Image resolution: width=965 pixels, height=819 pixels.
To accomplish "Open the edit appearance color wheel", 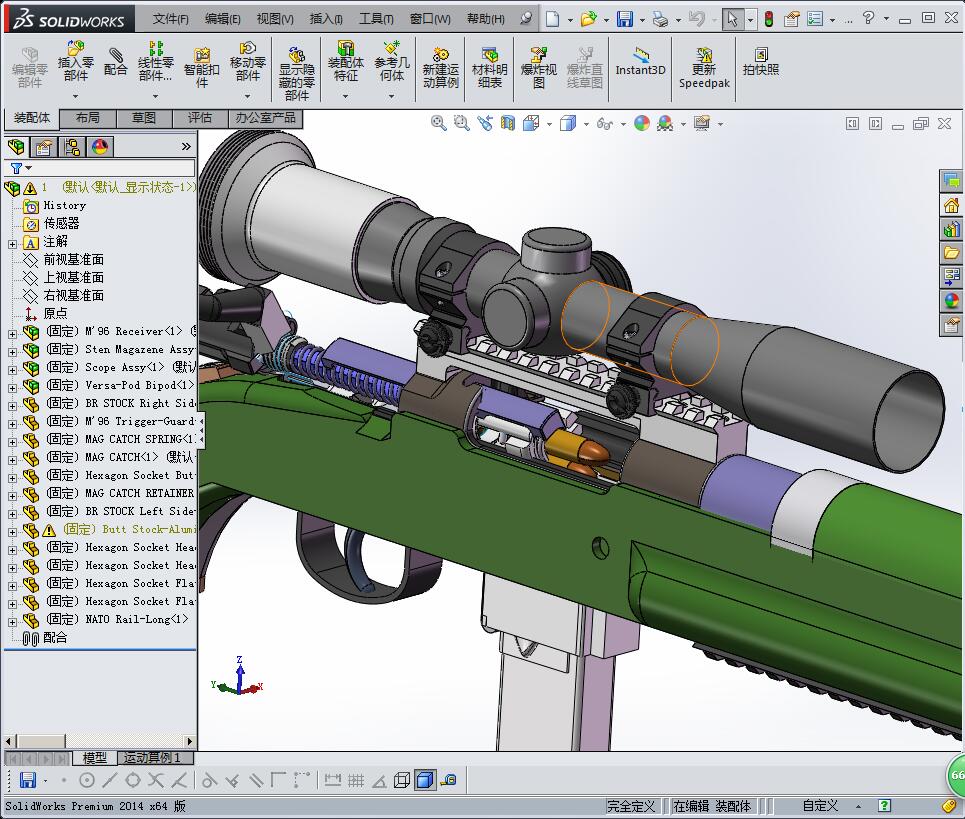I will coord(641,123).
